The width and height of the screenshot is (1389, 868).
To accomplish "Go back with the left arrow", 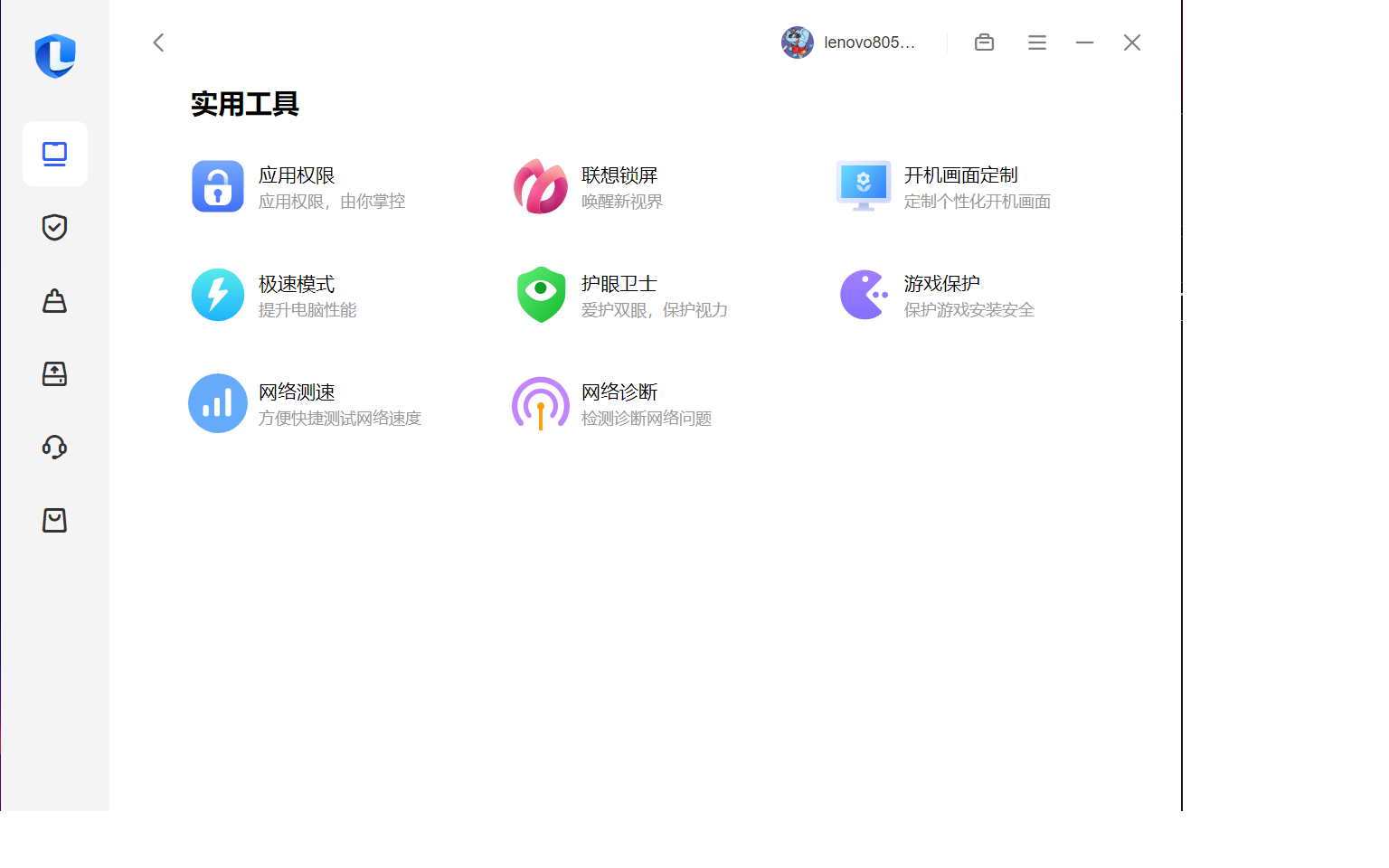I will [x=158, y=42].
